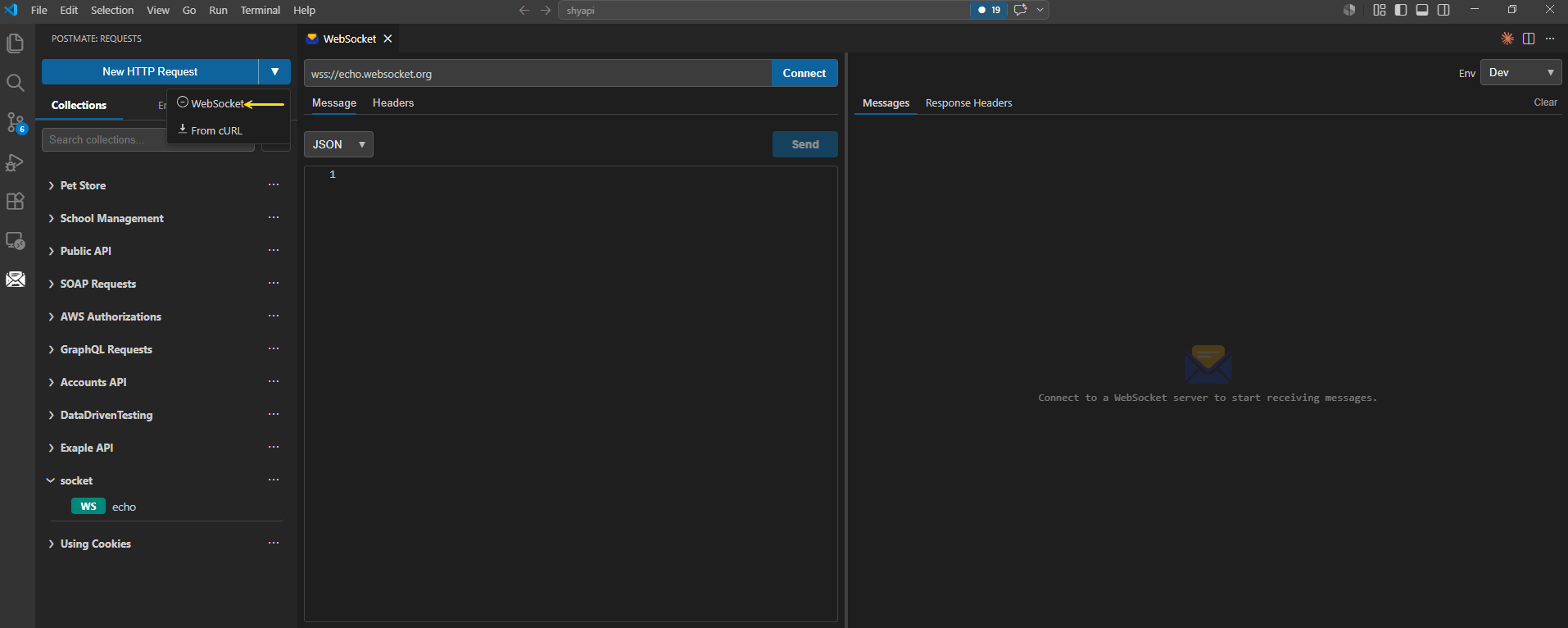Switch to the Headers tab

click(393, 102)
